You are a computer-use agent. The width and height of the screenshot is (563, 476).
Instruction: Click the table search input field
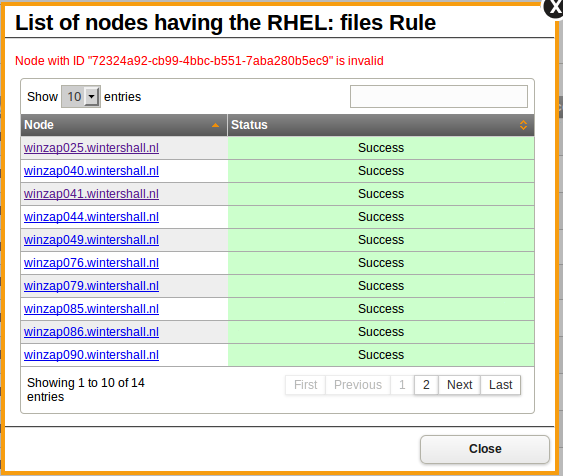pyautogui.click(x=439, y=96)
